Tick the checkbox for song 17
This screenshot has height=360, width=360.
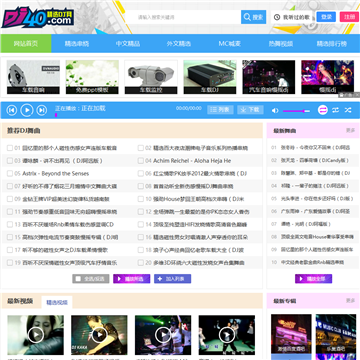tap(10, 250)
